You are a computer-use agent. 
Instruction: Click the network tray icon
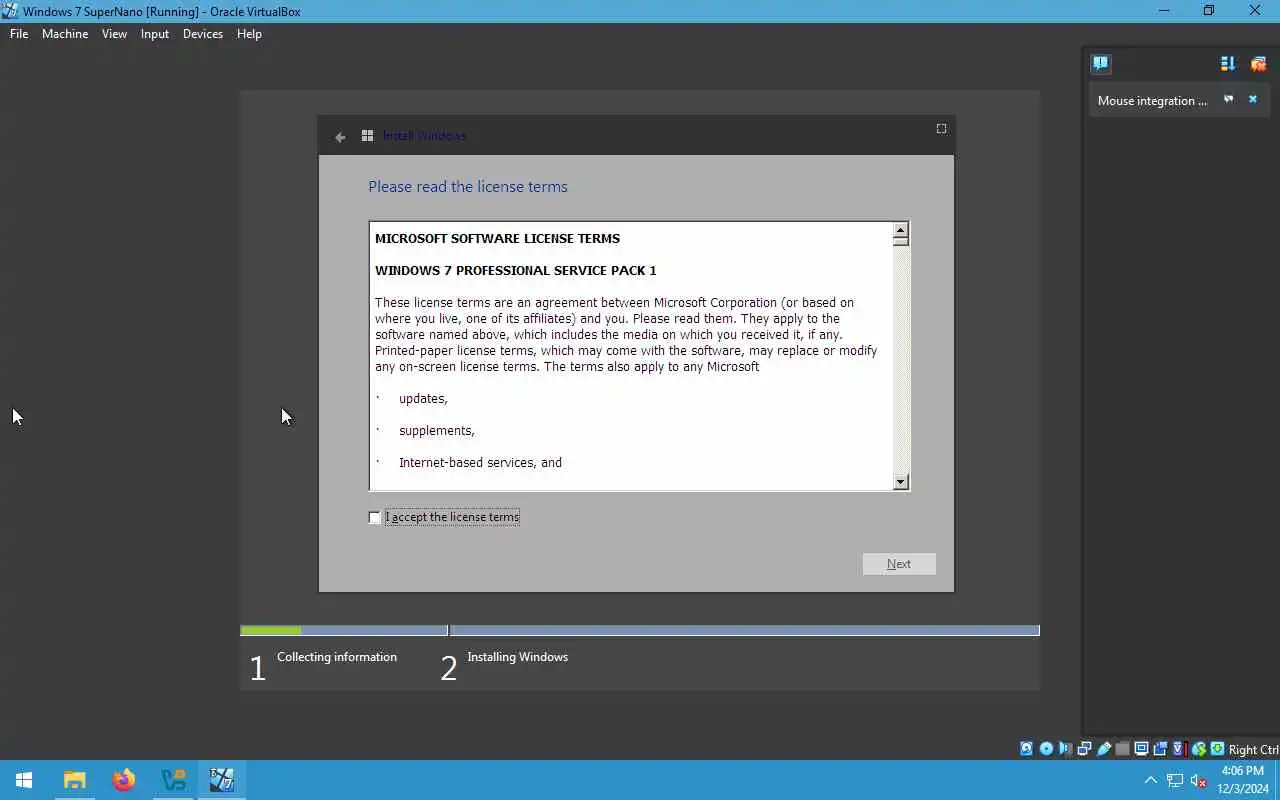point(1175,781)
